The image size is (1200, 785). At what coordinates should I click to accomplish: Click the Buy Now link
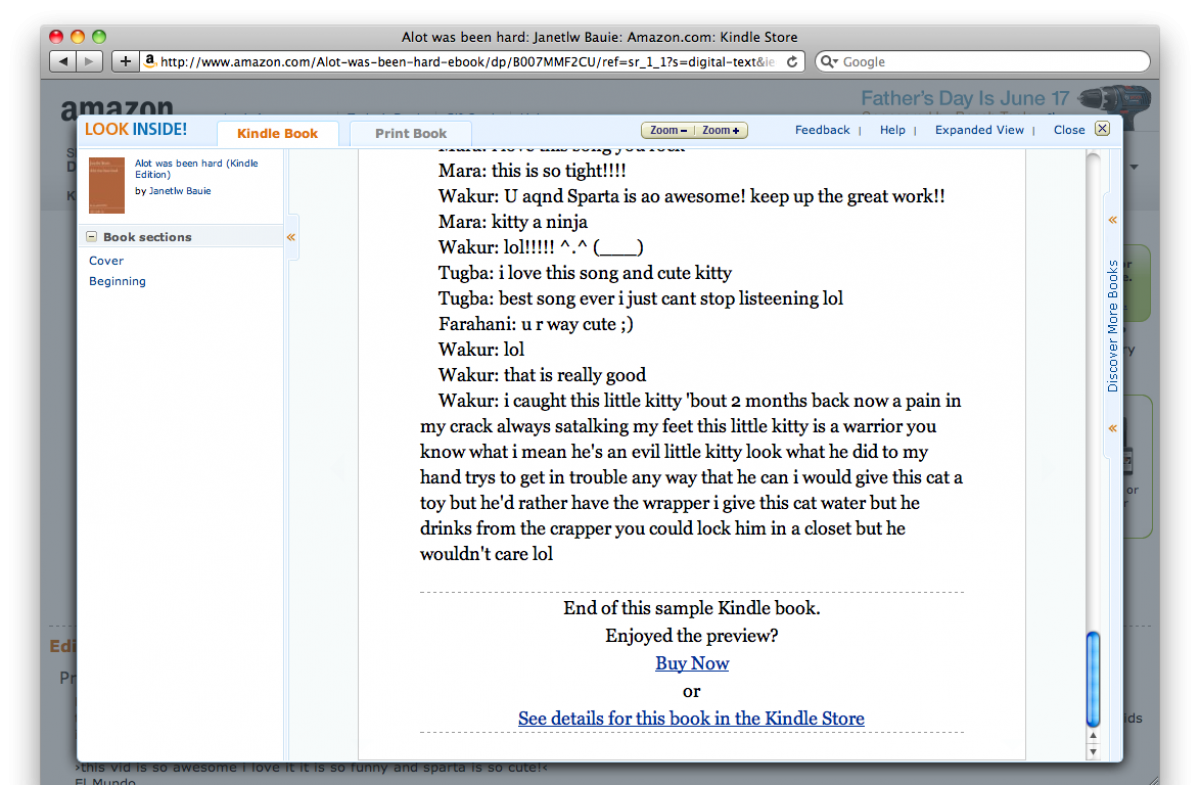click(692, 663)
